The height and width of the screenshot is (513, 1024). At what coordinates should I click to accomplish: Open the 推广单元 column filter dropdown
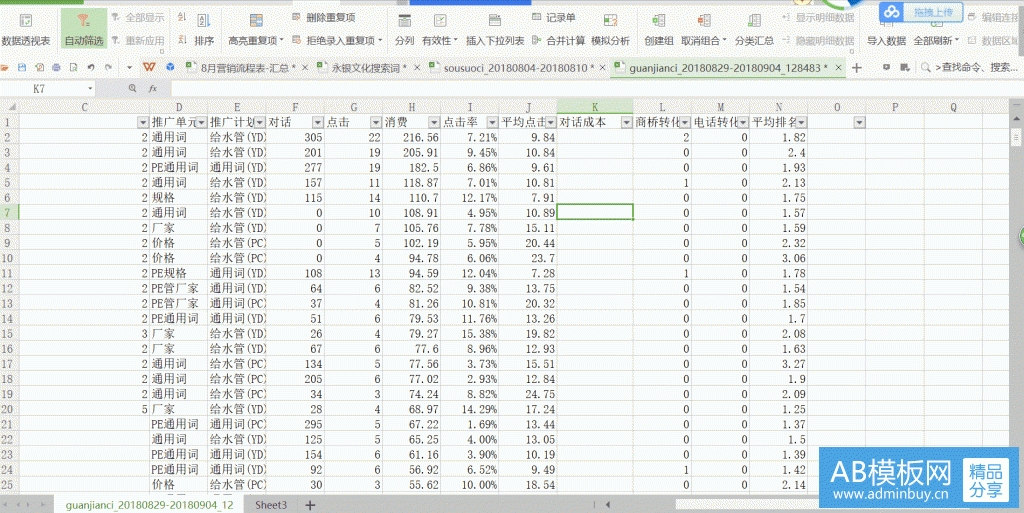(x=202, y=122)
